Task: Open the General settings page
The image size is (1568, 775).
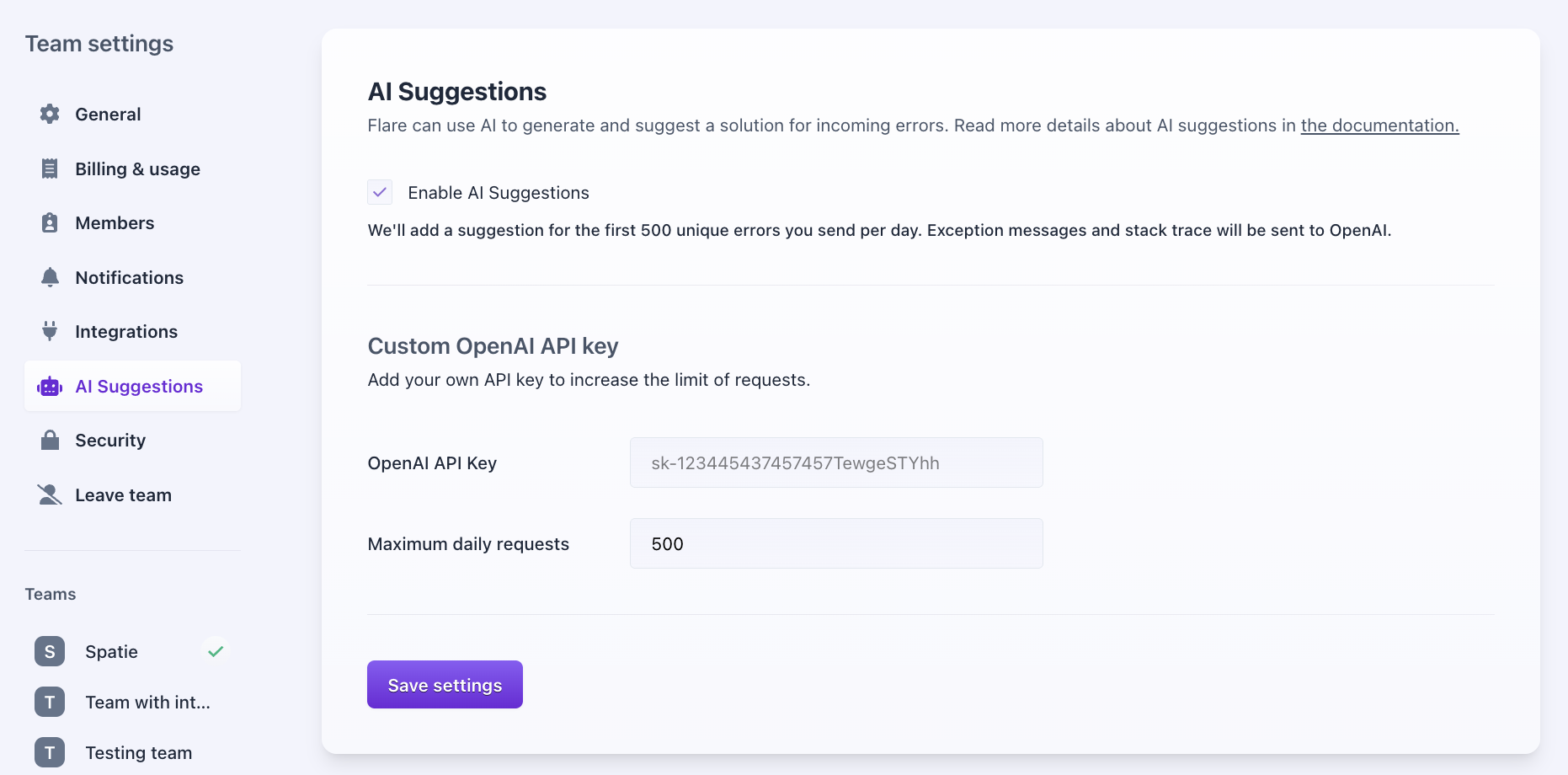Action: click(x=108, y=115)
